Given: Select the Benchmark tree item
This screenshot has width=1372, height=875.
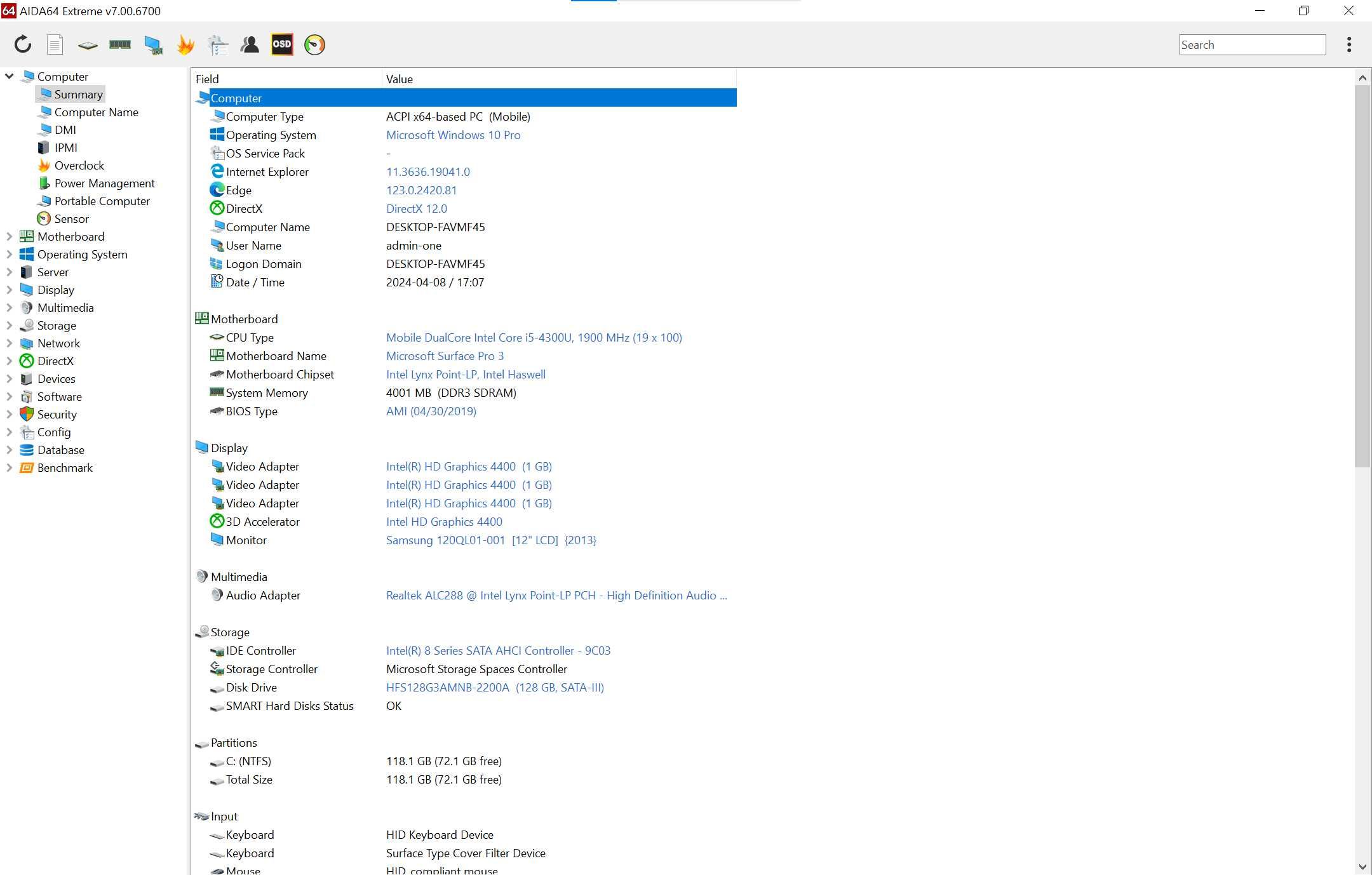Looking at the screenshot, I should point(66,467).
